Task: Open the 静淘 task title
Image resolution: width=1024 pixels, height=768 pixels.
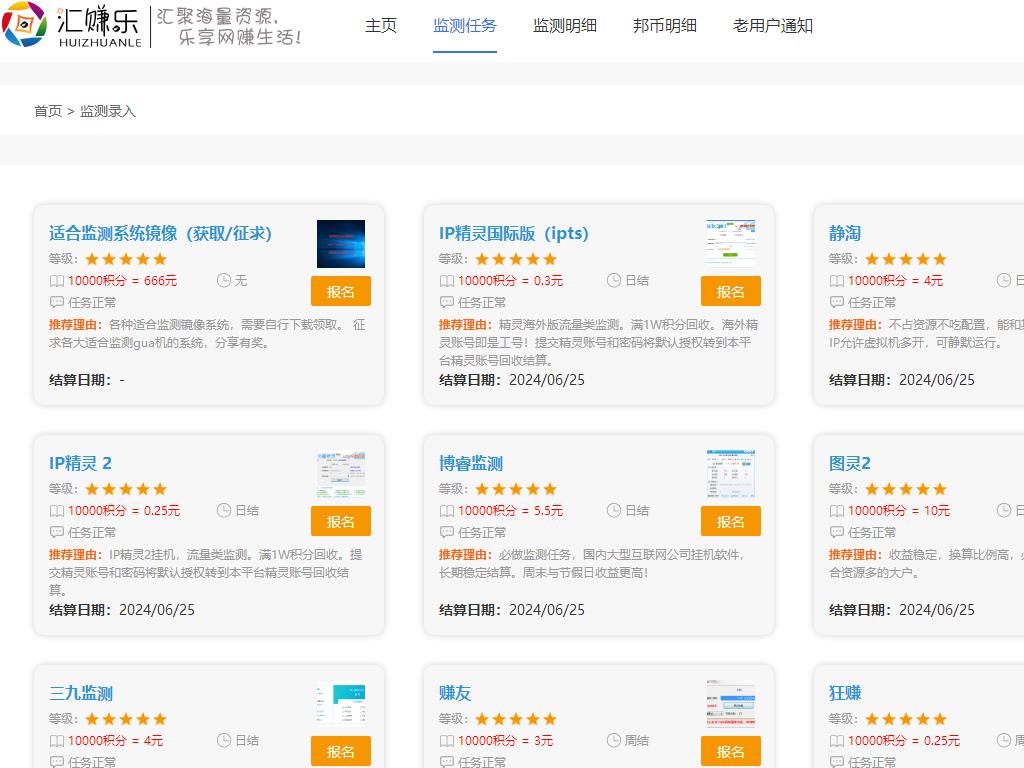Action: click(844, 233)
